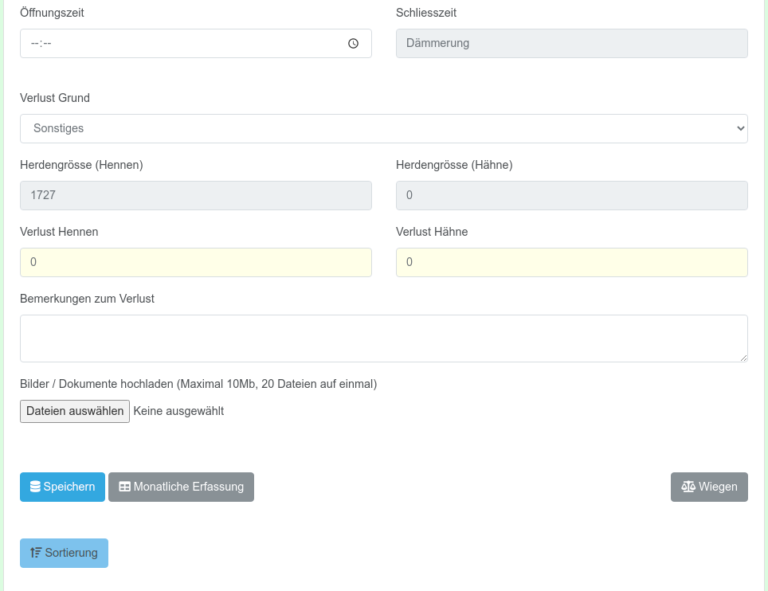
Task: Click the Bemerkungen zum Verlust textarea
Action: [x=384, y=338]
